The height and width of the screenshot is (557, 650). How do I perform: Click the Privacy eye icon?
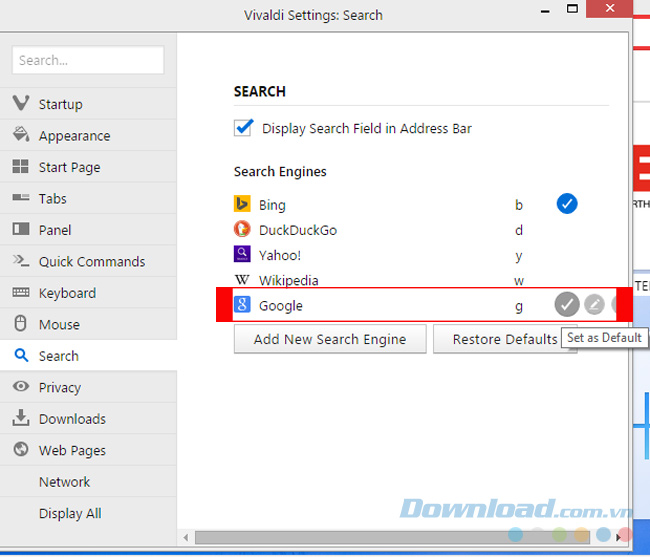pyautogui.click(x=20, y=387)
